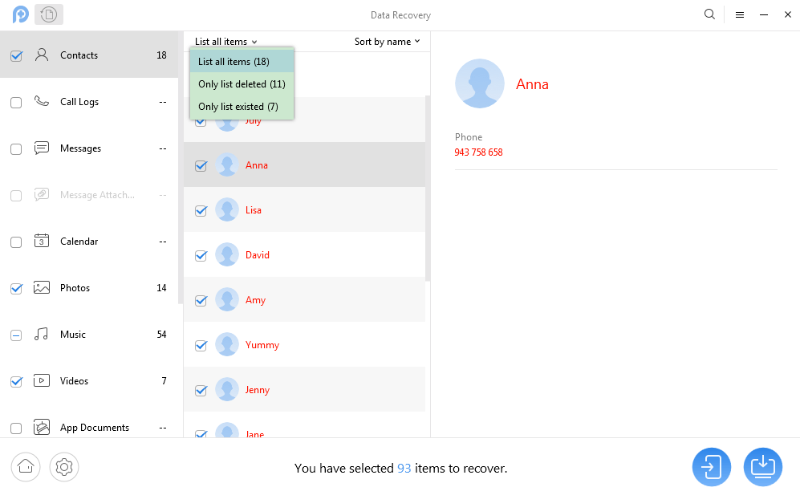This screenshot has width=800, height=494.
Task: Click Amy's contact avatar
Action: point(227,300)
